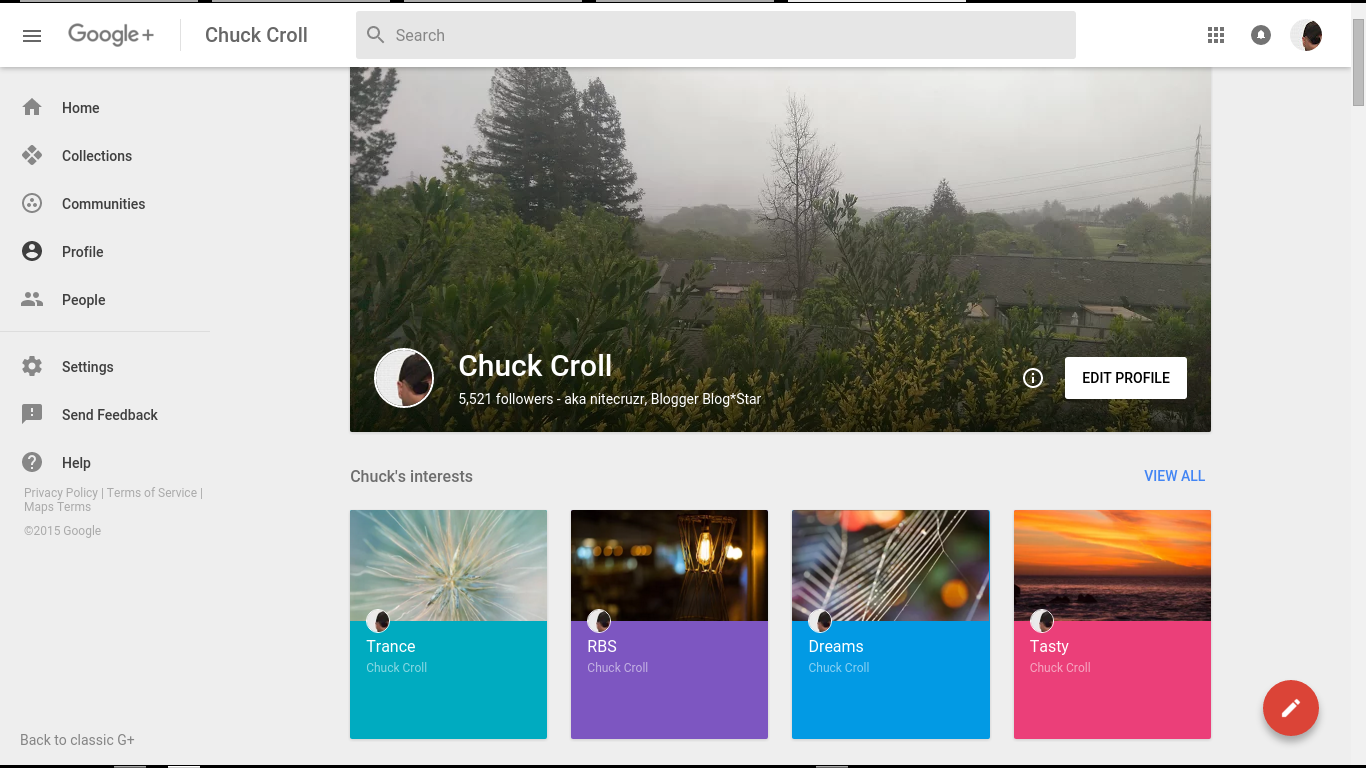Open the profile info icon on the banner
1366x768 pixels.
[x=1032, y=378]
